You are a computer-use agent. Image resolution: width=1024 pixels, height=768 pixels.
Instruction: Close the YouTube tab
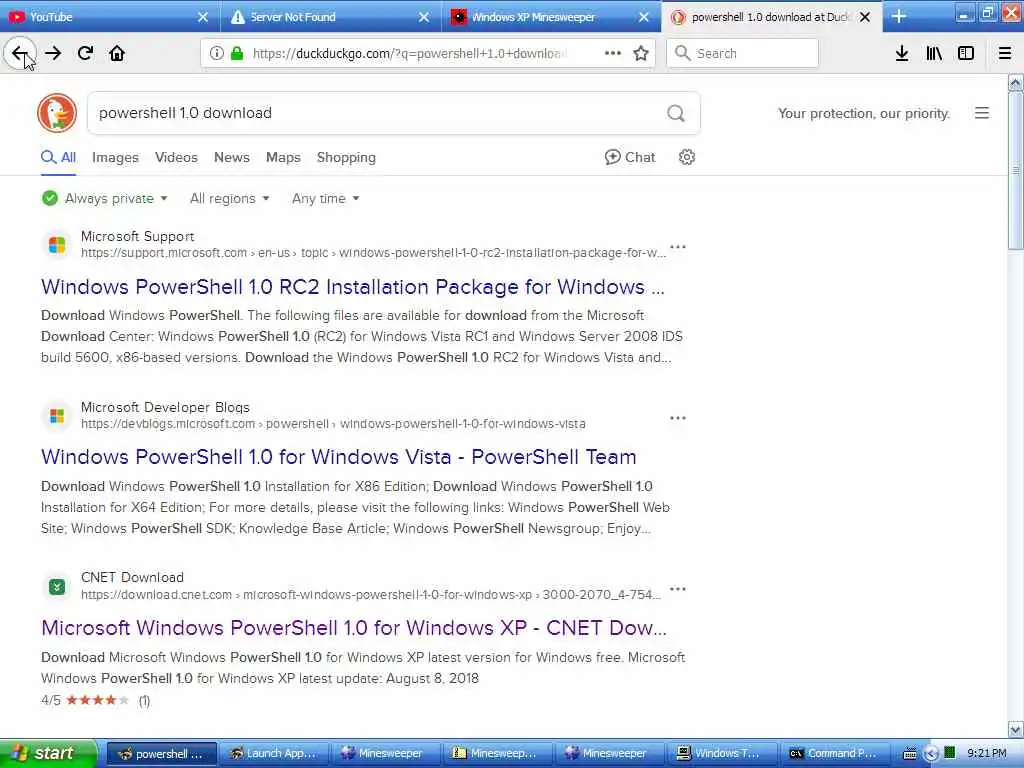pyautogui.click(x=203, y=17)
